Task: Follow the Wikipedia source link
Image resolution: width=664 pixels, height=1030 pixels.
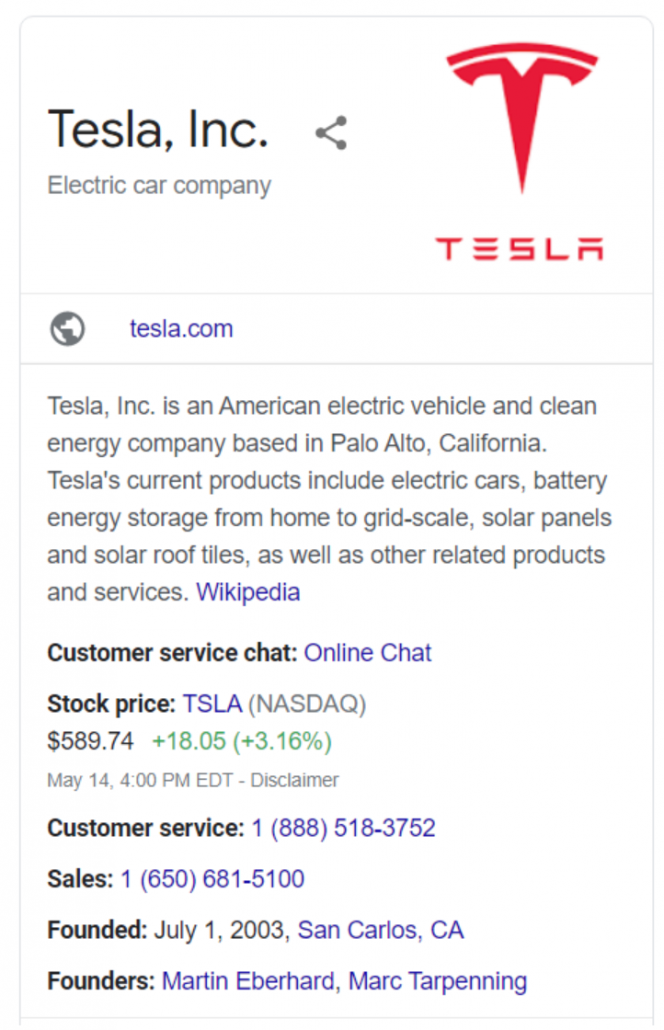Action: [x=248, y=593]
